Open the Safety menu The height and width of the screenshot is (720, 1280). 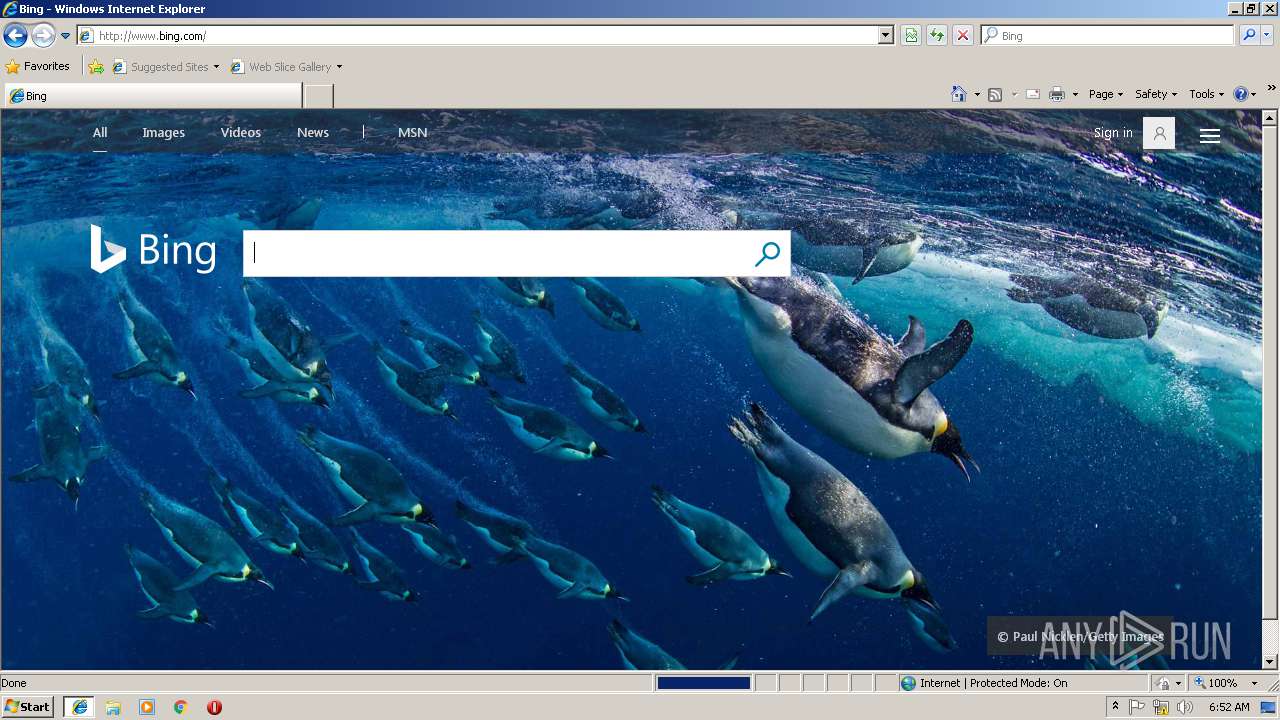coord(1156,94)
